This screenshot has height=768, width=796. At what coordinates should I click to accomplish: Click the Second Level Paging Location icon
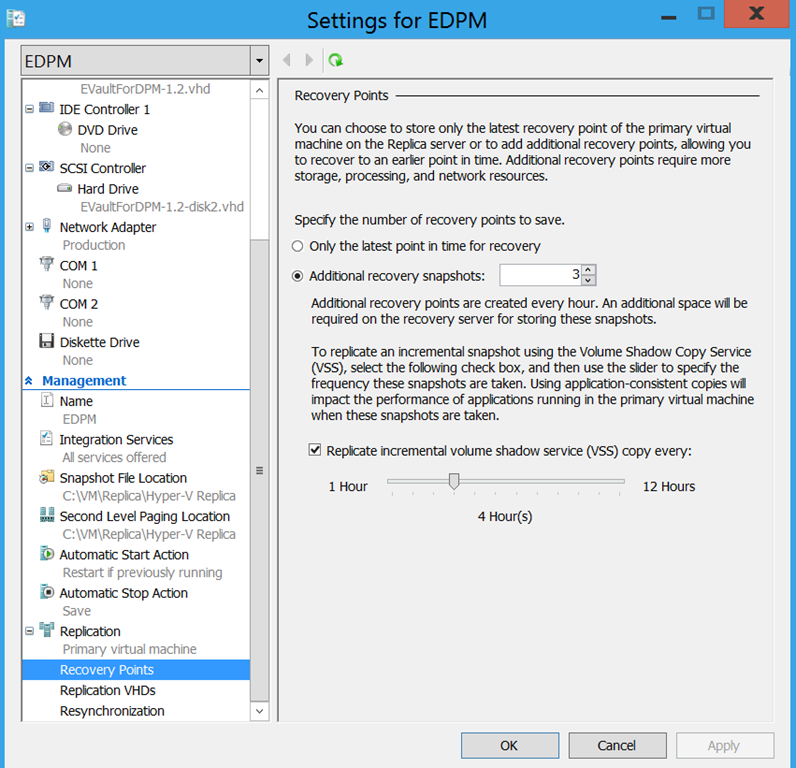click(47, 515)
